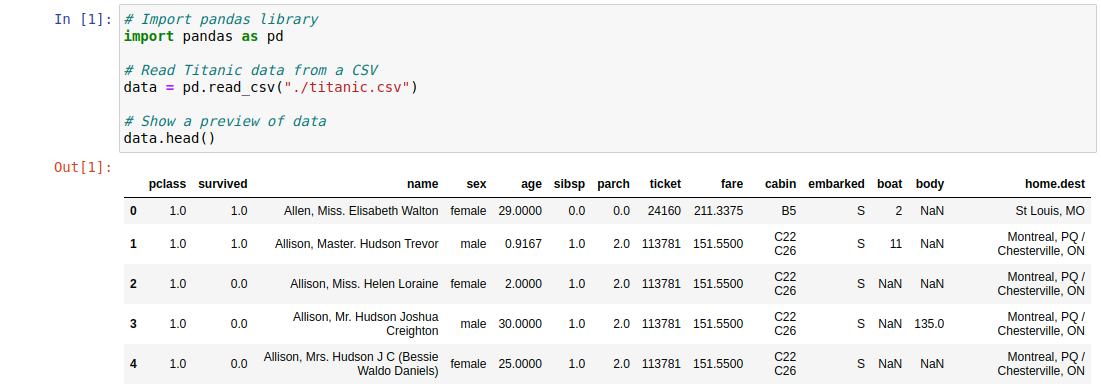Click the cabin value B5
The image size is (1101, 391).
click(x=789, y=211)
